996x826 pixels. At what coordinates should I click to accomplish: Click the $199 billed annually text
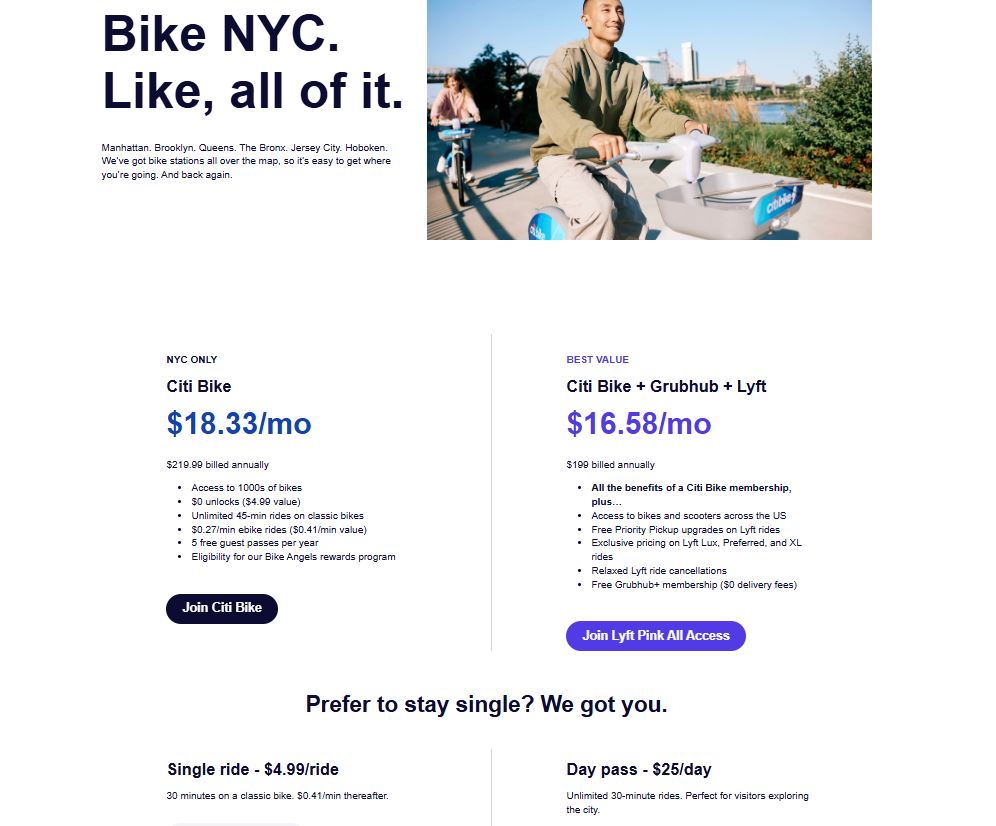[x=610, y=464]
